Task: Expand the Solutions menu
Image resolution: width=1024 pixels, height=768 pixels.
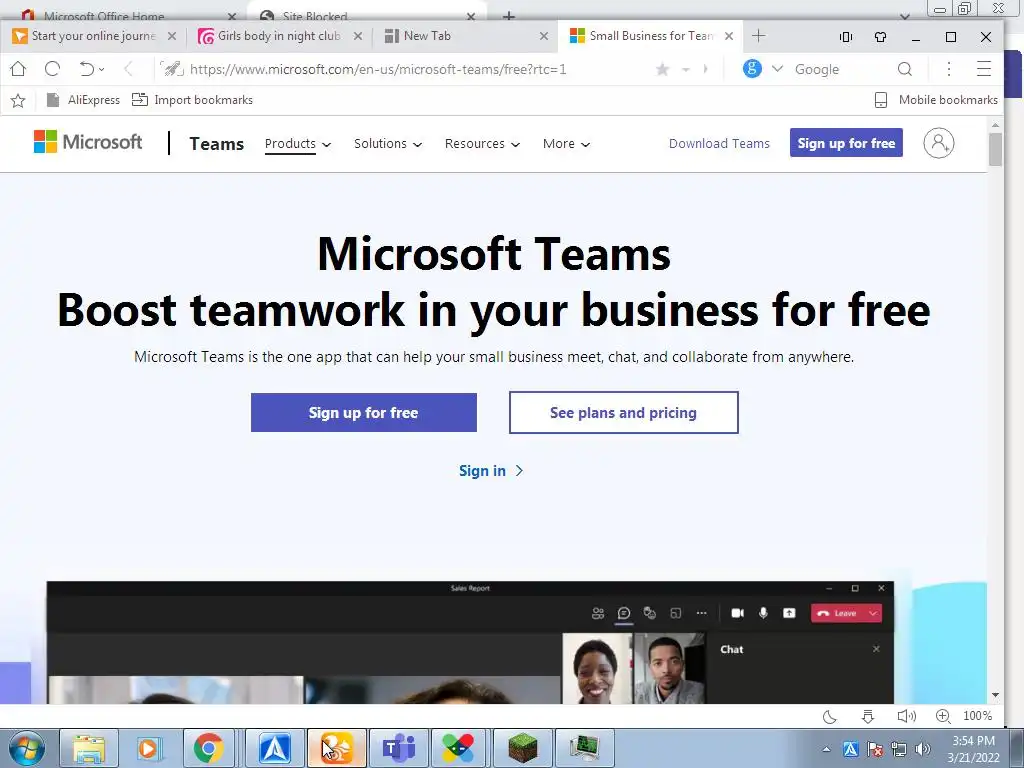Action: coord(388,144)
